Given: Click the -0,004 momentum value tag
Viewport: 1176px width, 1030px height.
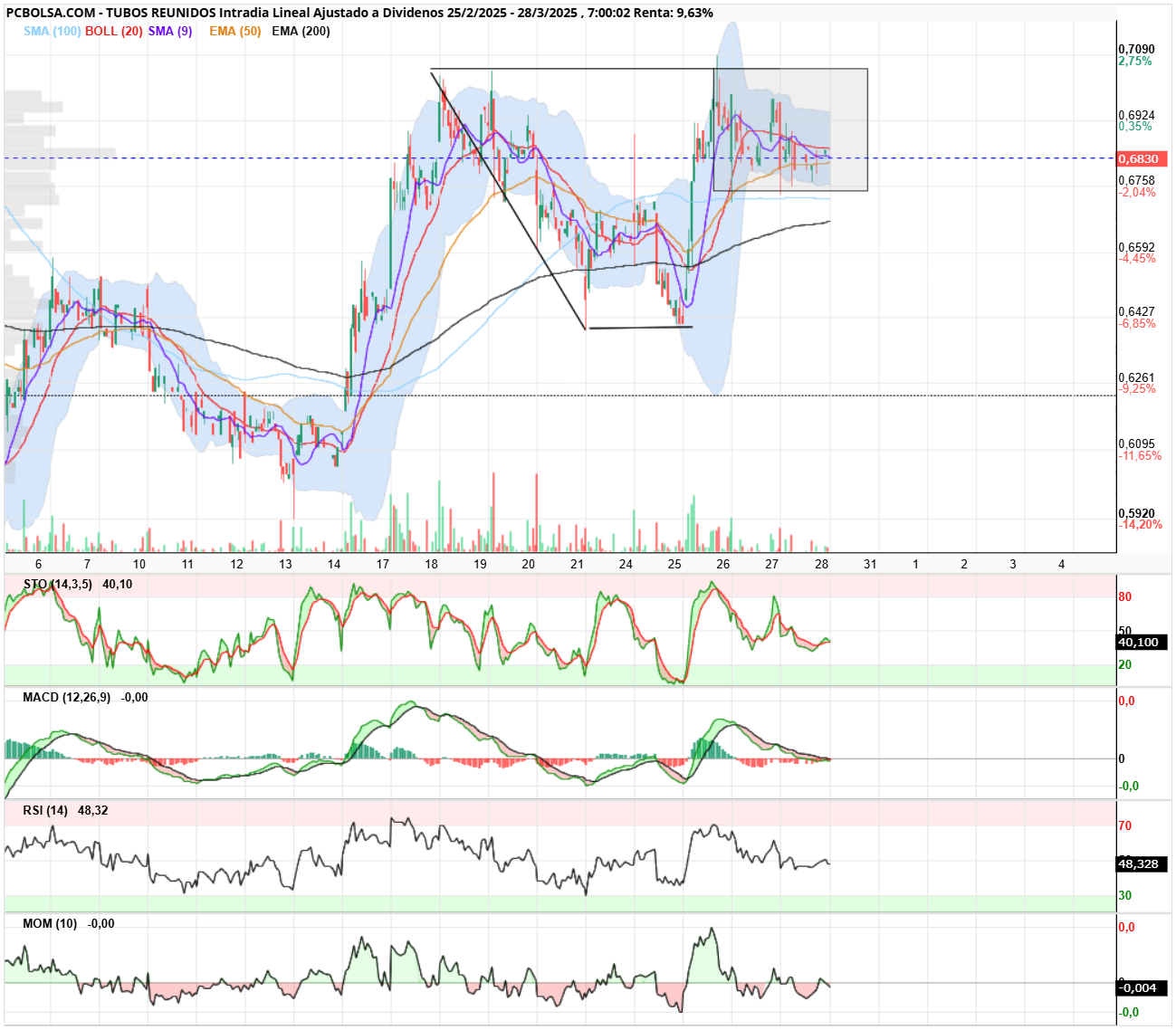Looking at the screenshot, I should (1142, 987).
